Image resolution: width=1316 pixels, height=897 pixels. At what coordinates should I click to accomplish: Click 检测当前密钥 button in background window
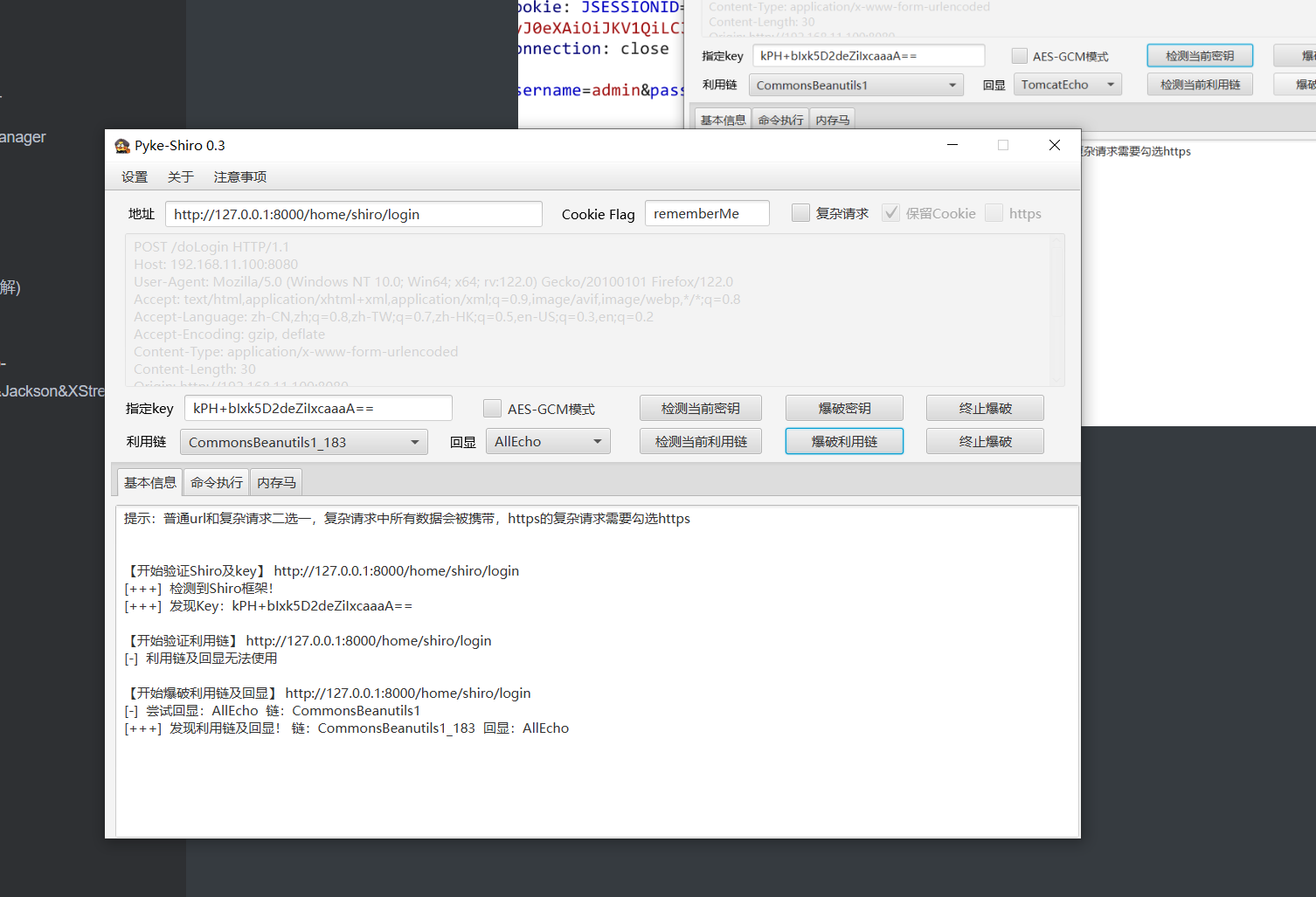(1200, 56)
